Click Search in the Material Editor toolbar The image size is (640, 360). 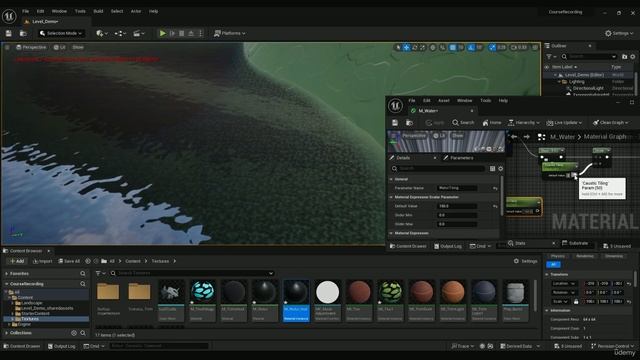pos(463,122)
